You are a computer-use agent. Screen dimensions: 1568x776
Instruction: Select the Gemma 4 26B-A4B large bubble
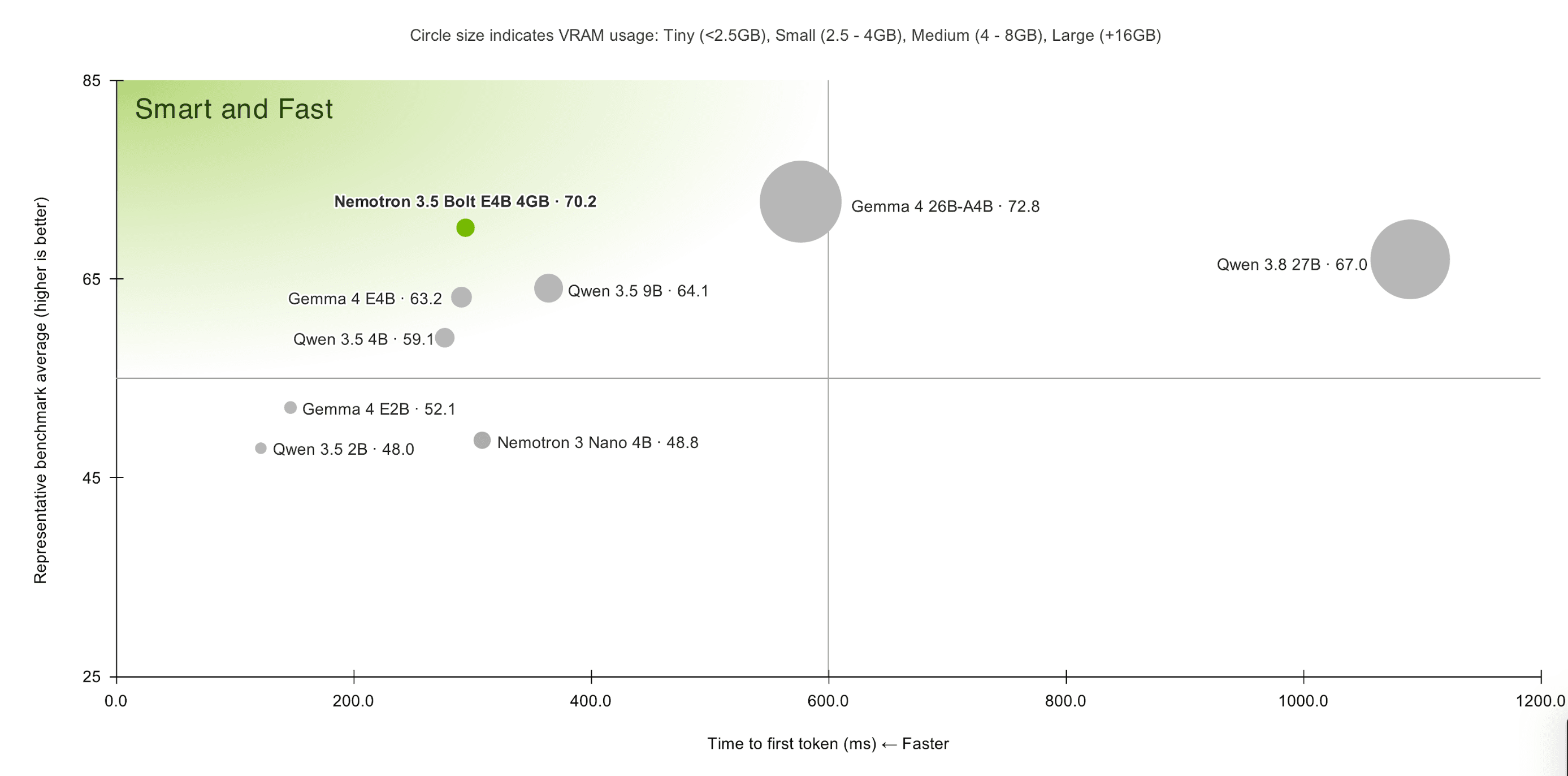pyautogui.click(x=800, y=201)
